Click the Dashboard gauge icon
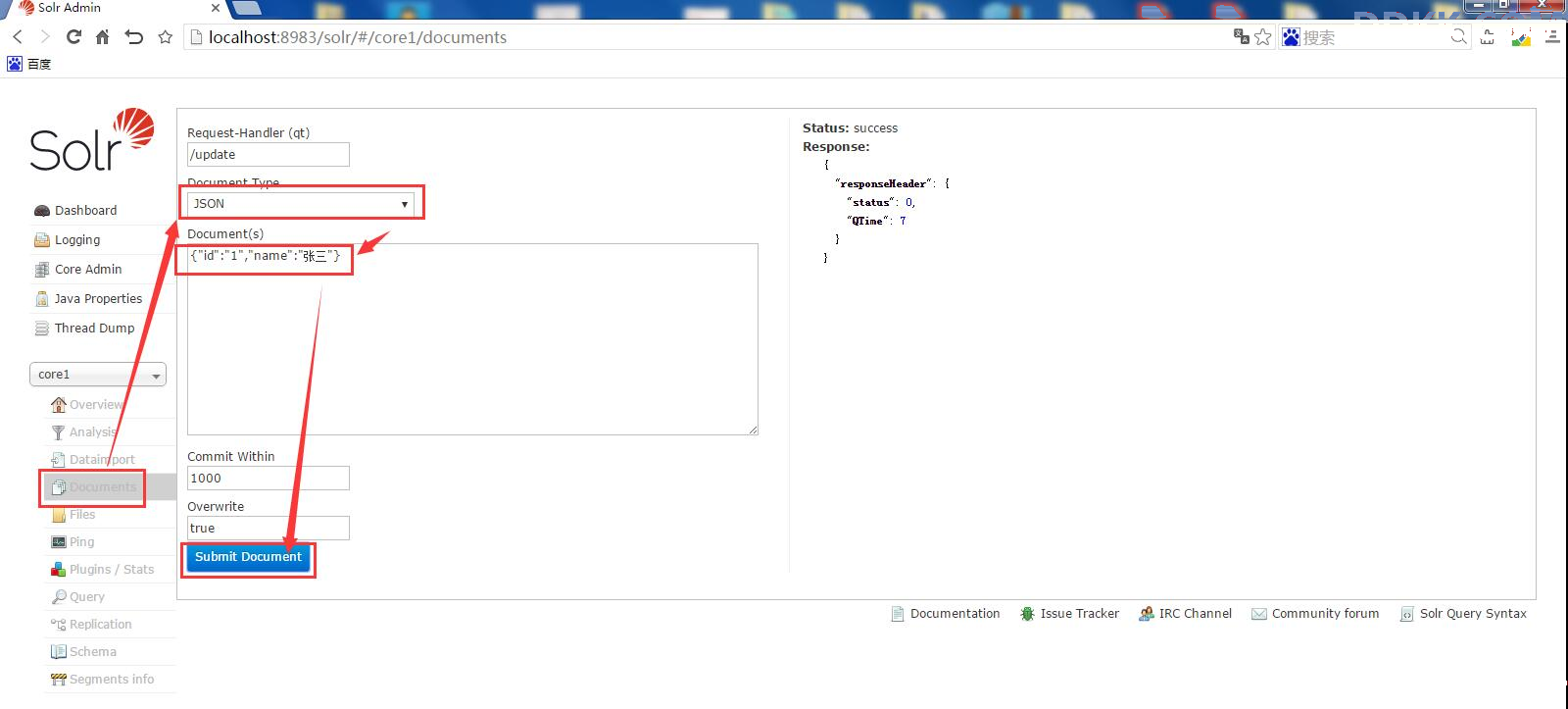 (42, 211)
